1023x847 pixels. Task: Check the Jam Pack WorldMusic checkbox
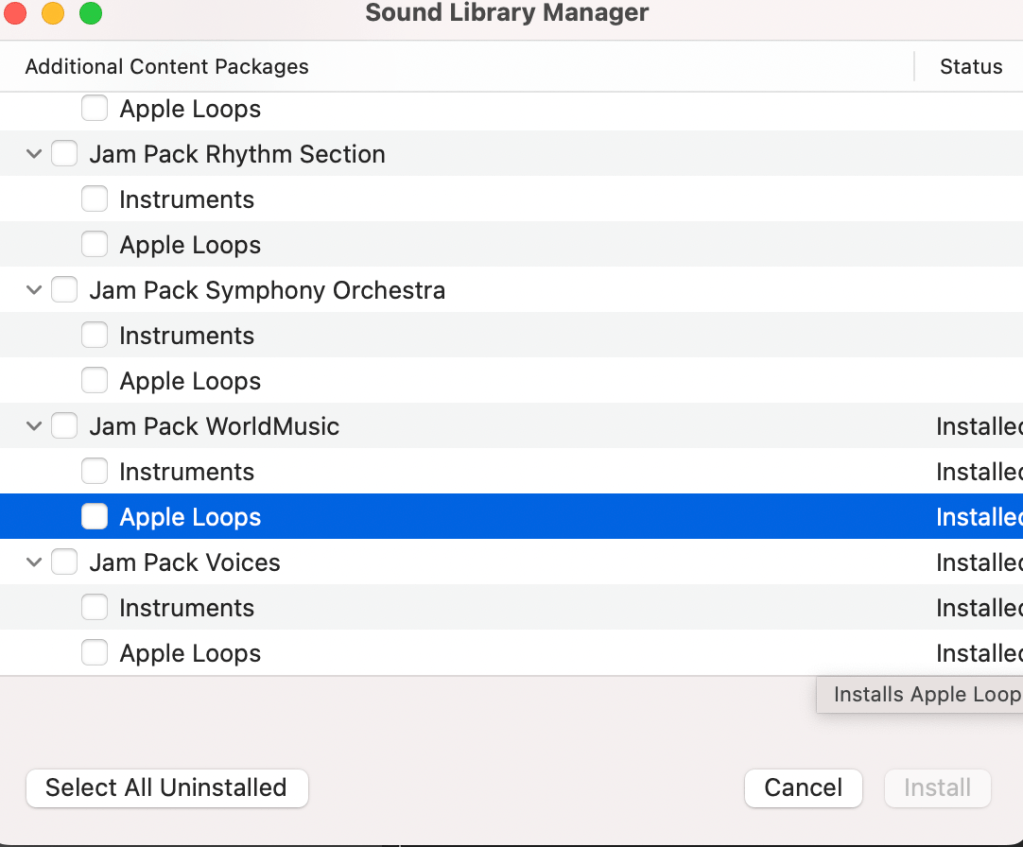(64, 426)
